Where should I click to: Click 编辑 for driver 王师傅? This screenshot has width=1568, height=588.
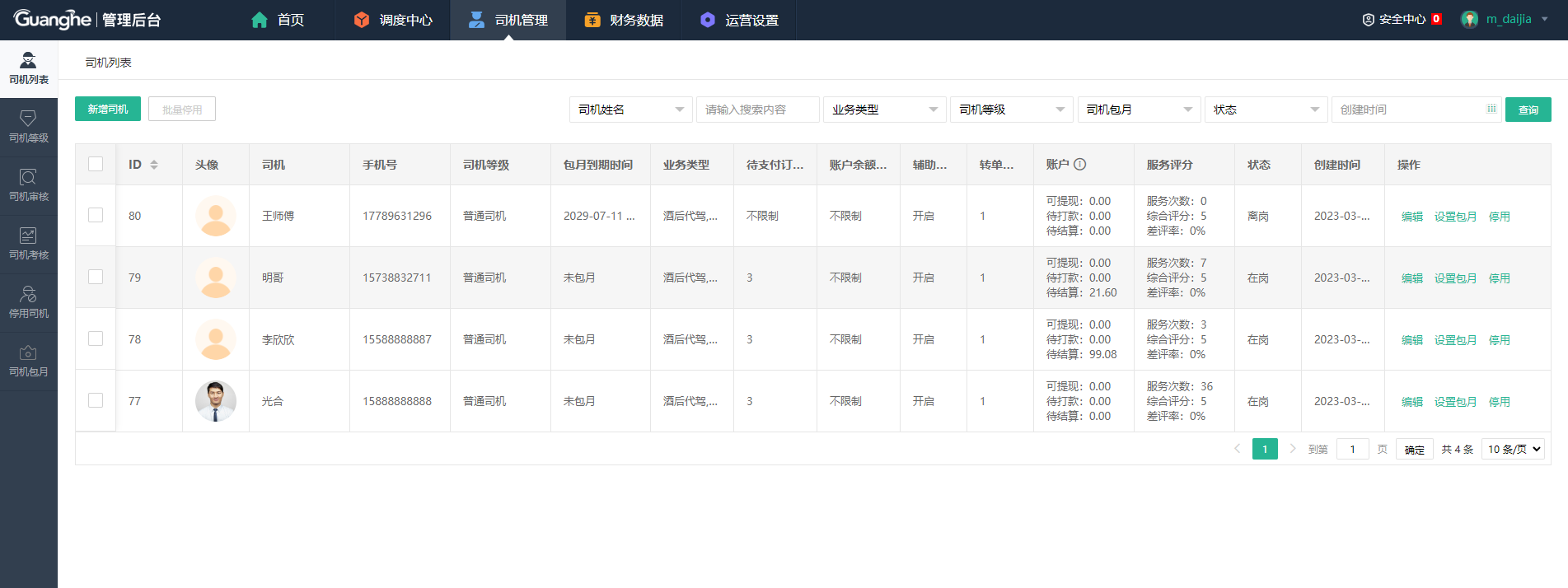click(1412, 217)
